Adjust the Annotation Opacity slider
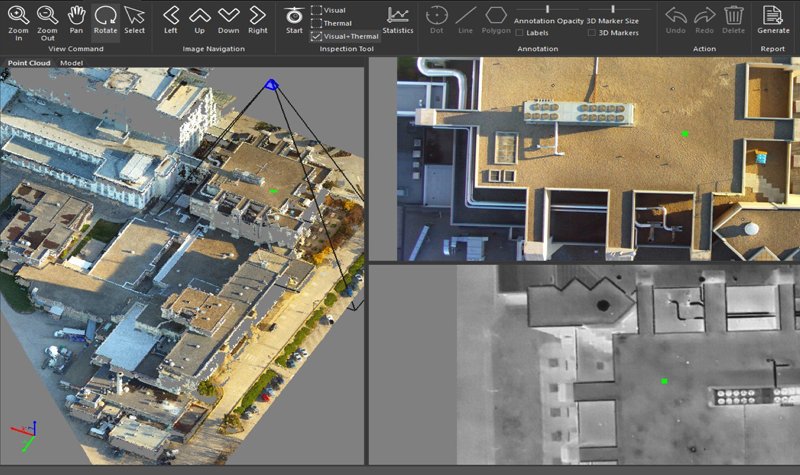The image size is (800, 475). coord(548,9)
